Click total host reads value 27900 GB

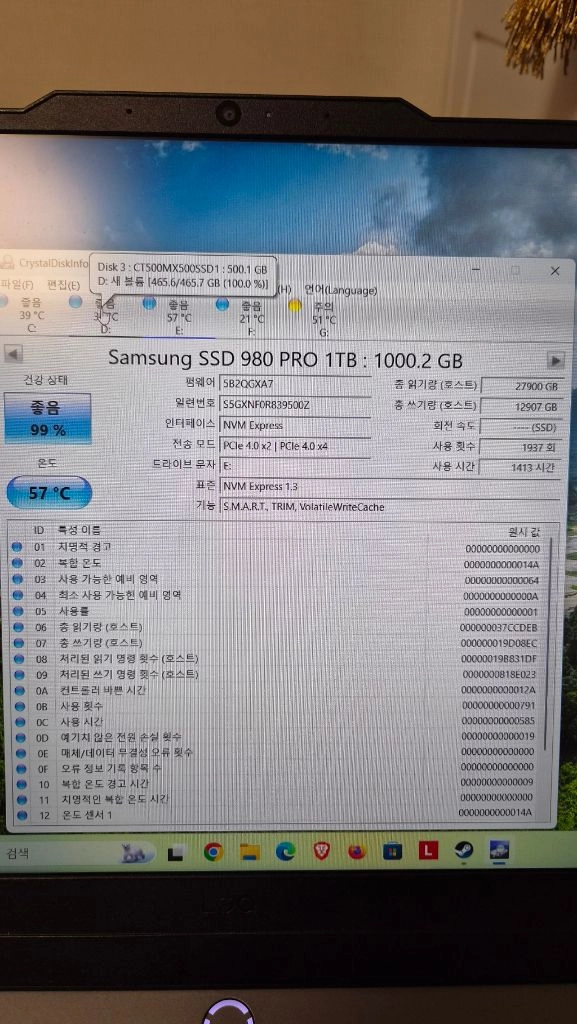[521, 386]
